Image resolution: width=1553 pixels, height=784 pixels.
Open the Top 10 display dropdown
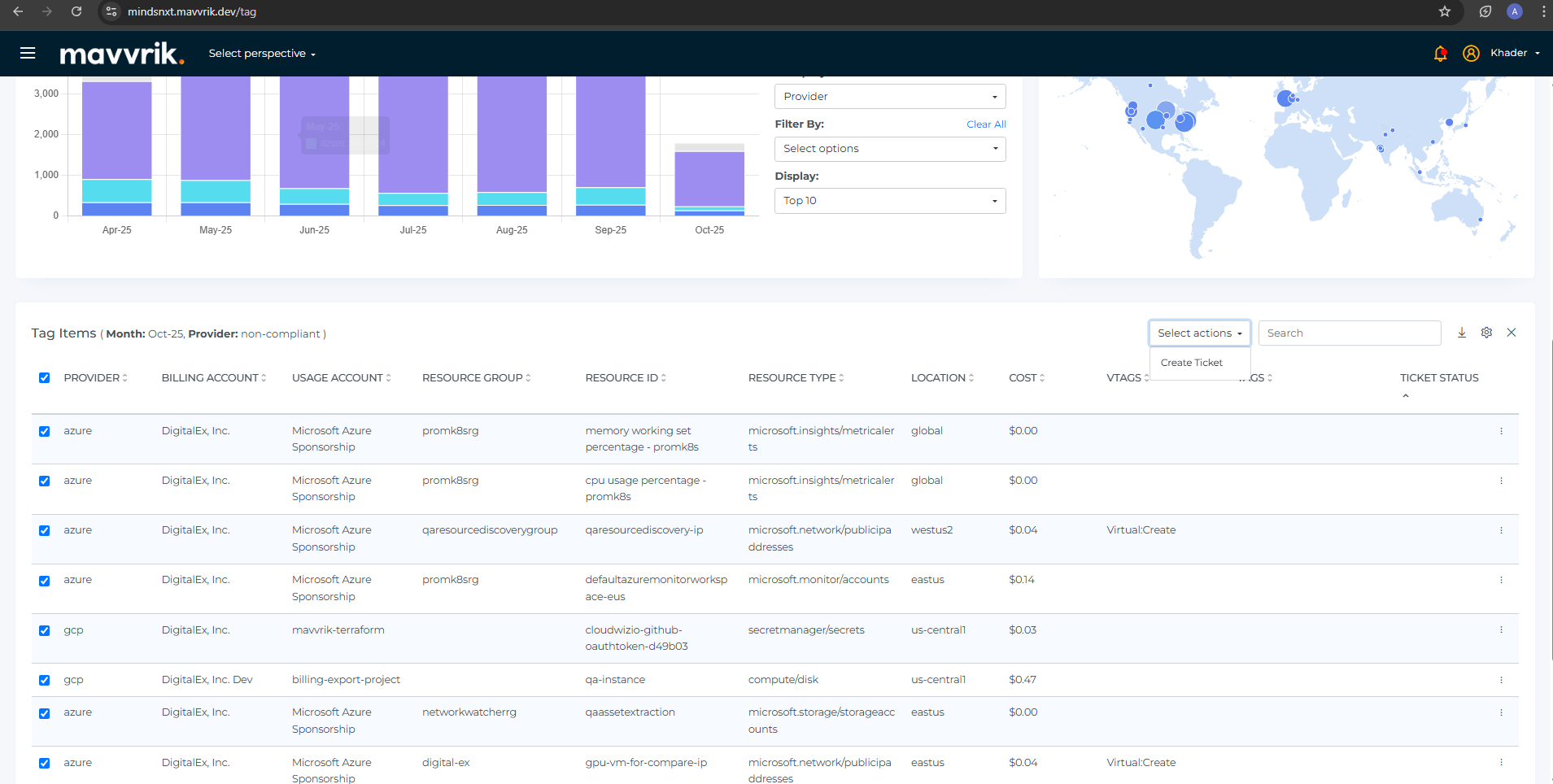tap(890, 201)
